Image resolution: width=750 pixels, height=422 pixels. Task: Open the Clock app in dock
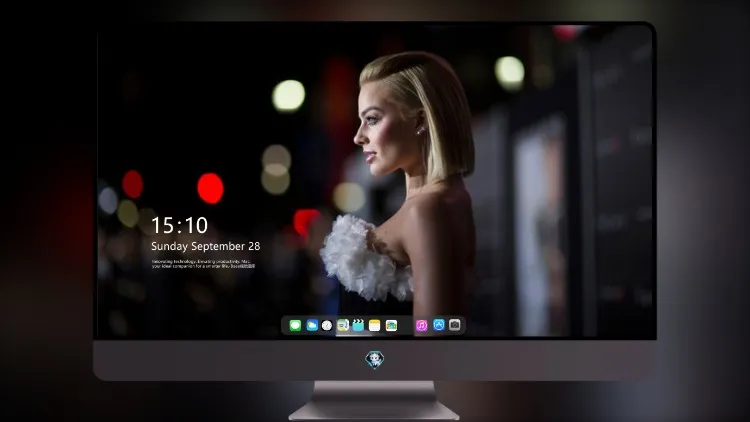[x=327, y=325]
